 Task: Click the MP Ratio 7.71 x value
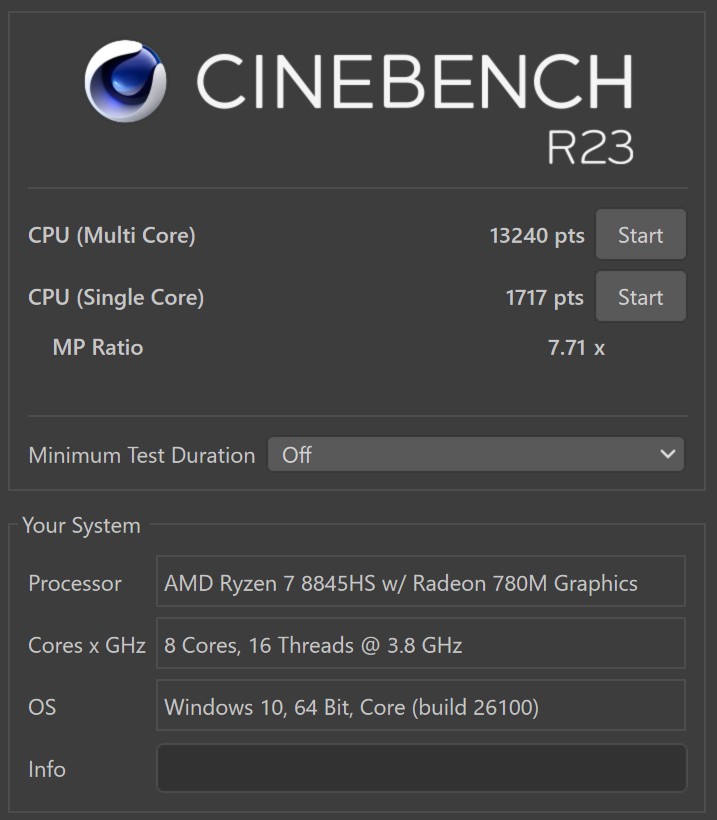576,348
